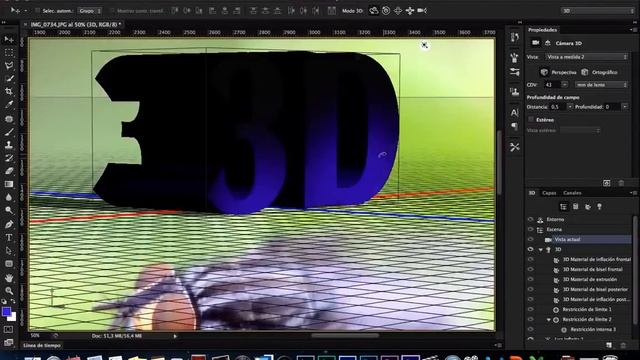Filter 3D panel by materials
The image size is (640, 360).
(588, 207)
